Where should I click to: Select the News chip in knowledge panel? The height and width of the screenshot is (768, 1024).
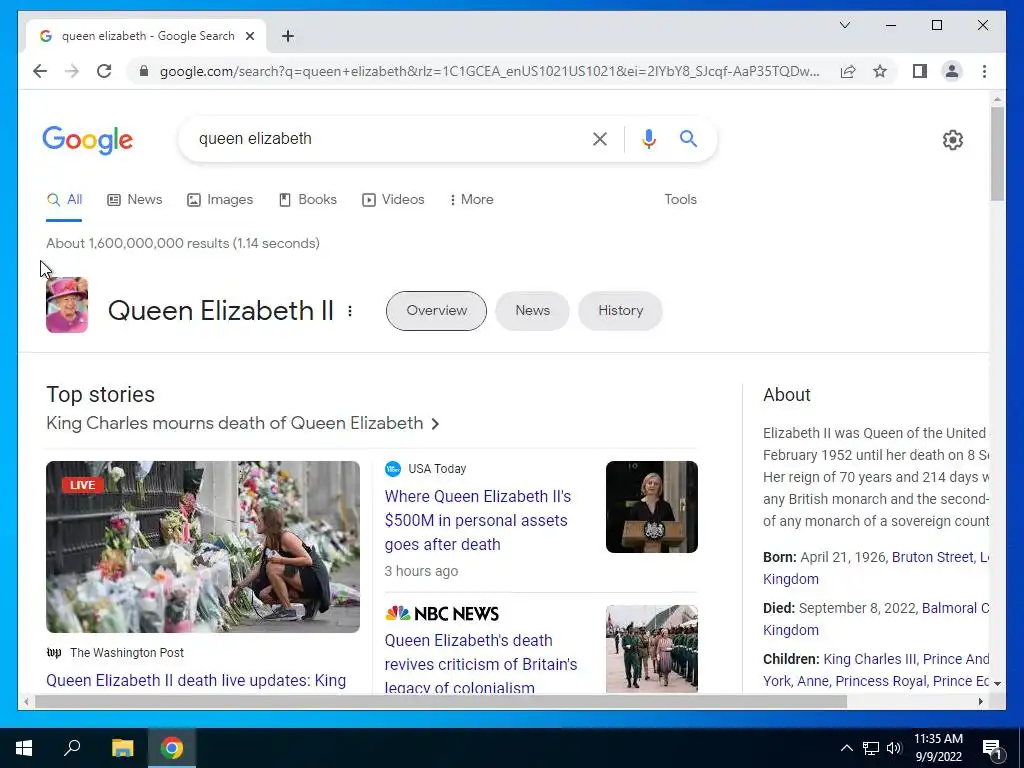[532, 311]
